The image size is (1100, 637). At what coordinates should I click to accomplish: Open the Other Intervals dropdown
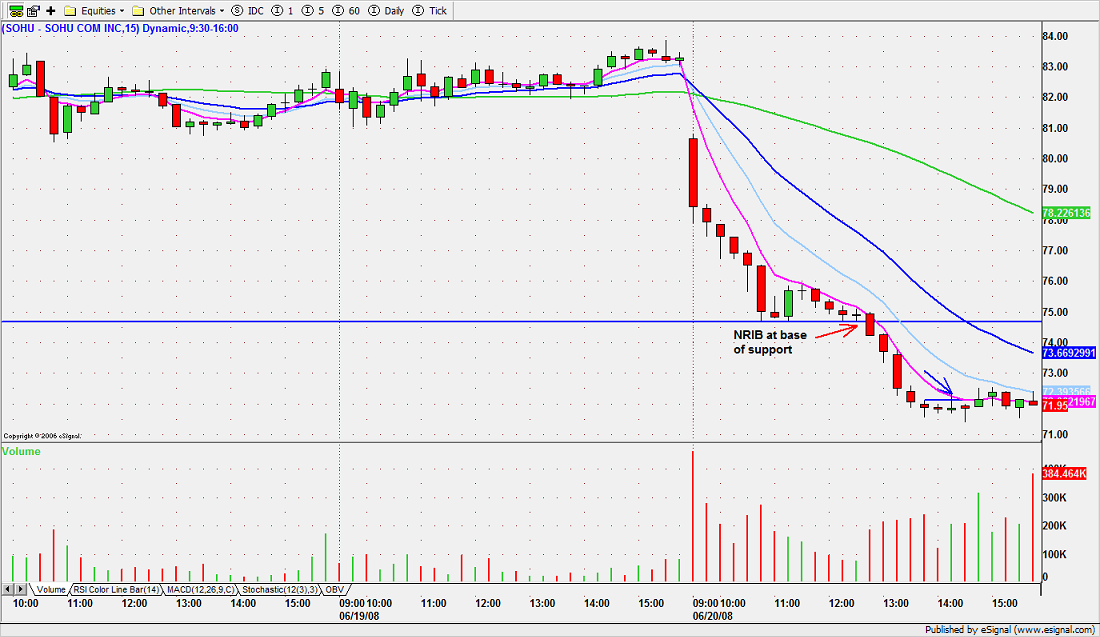pos(179,11)
